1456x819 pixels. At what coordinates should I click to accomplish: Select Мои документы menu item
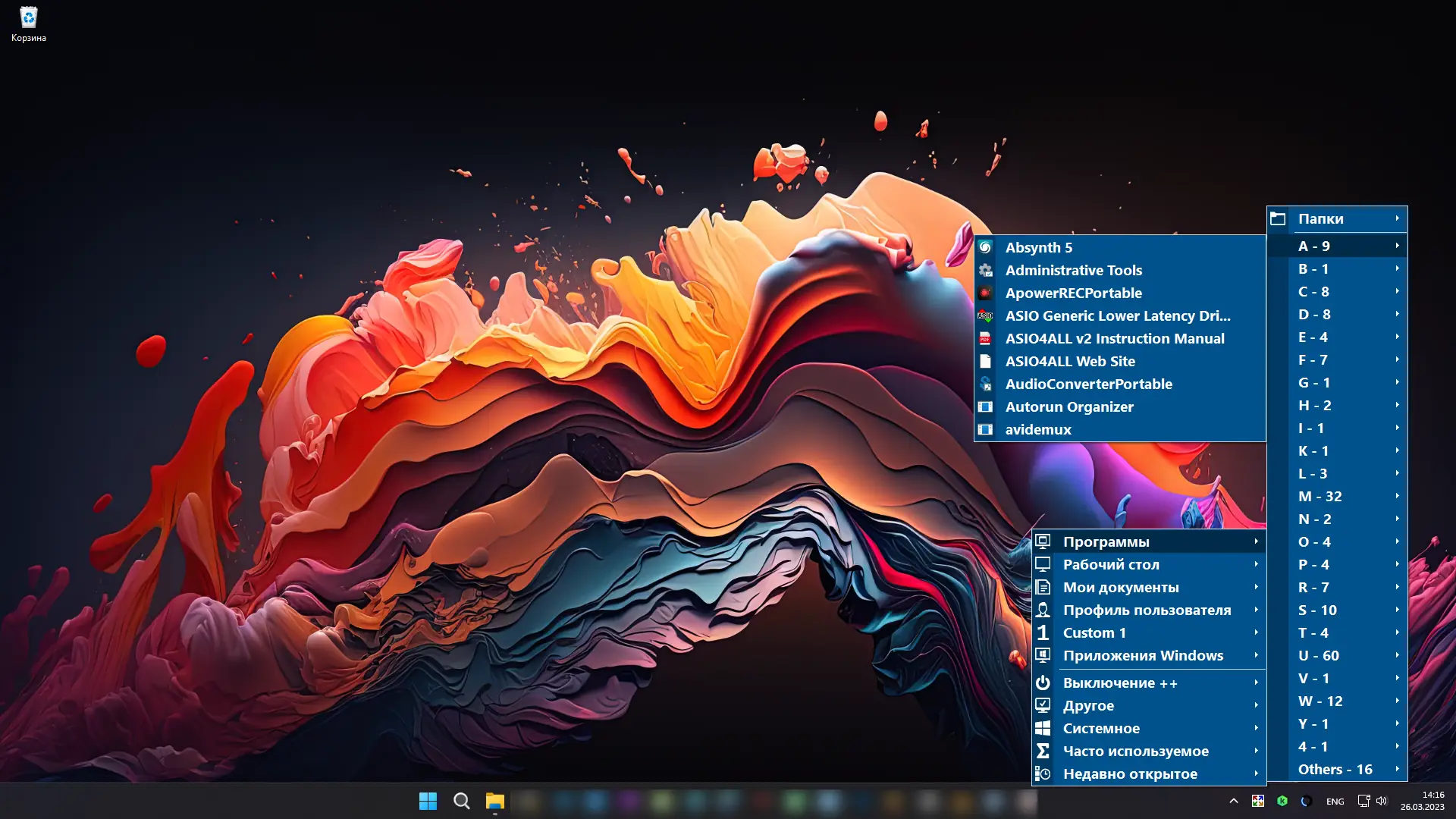click(x=1120, y=587)
